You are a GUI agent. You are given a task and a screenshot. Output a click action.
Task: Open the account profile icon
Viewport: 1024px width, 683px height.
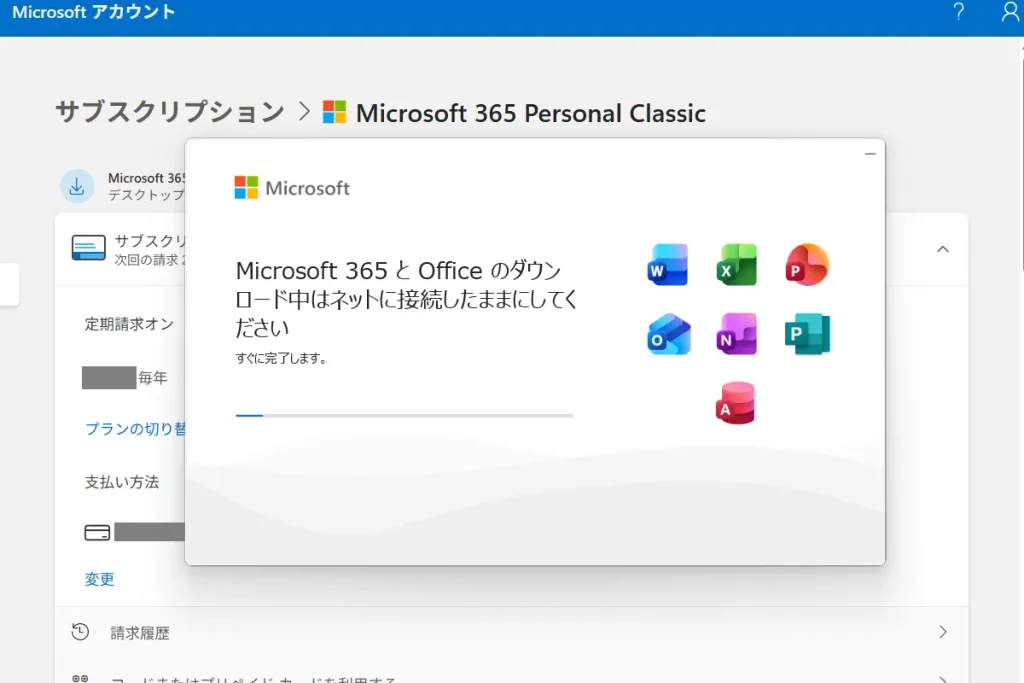pos(1010,12)
